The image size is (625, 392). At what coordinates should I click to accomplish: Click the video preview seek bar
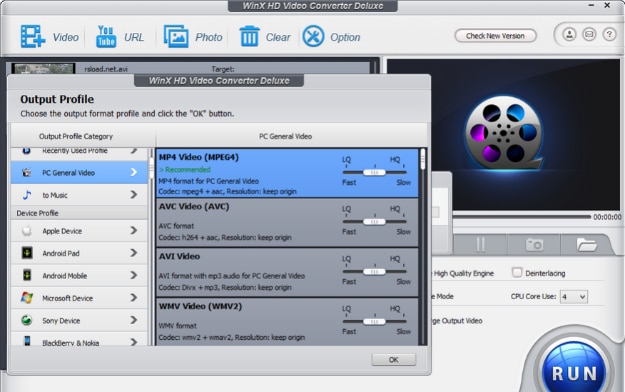(x=521, y=217)
